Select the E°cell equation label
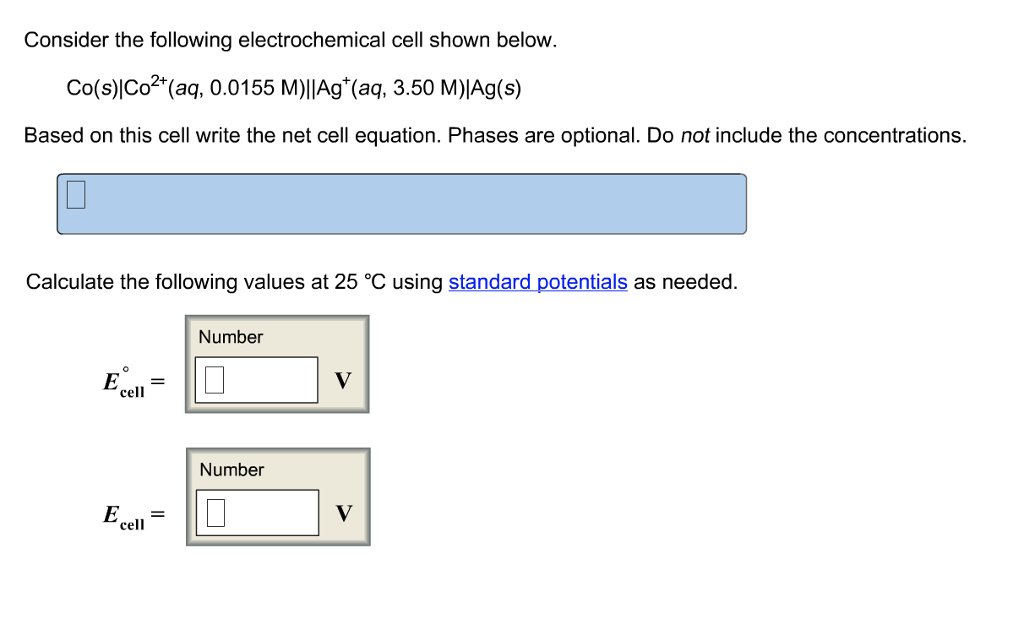 [x=125, y=382]
